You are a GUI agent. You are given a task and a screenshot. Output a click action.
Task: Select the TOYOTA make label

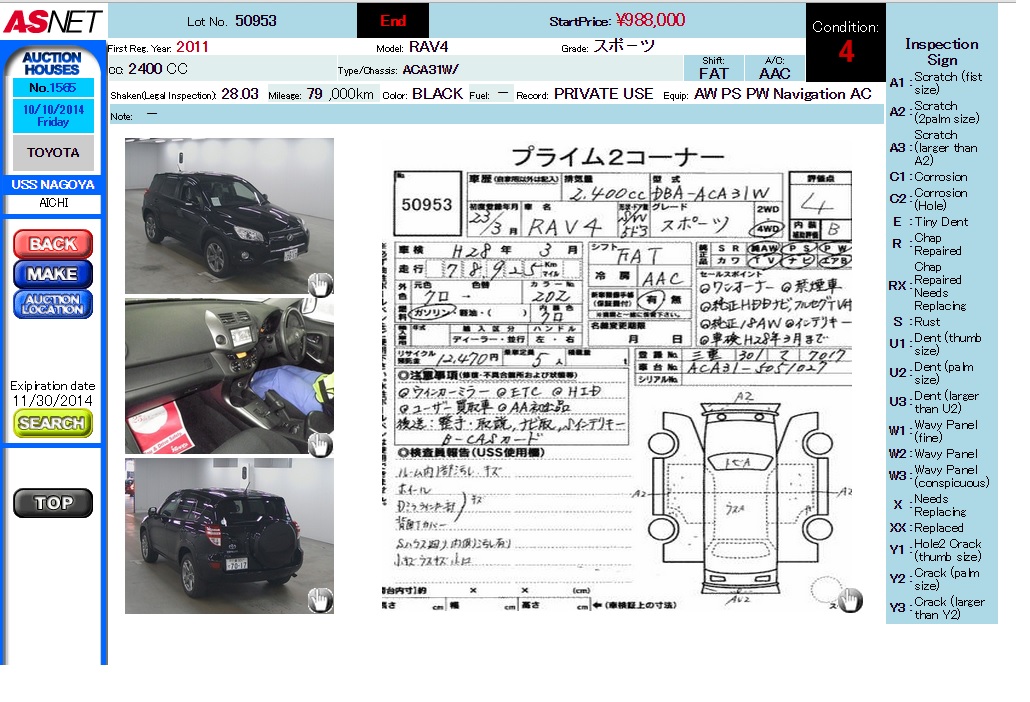(x=53, y=153)
